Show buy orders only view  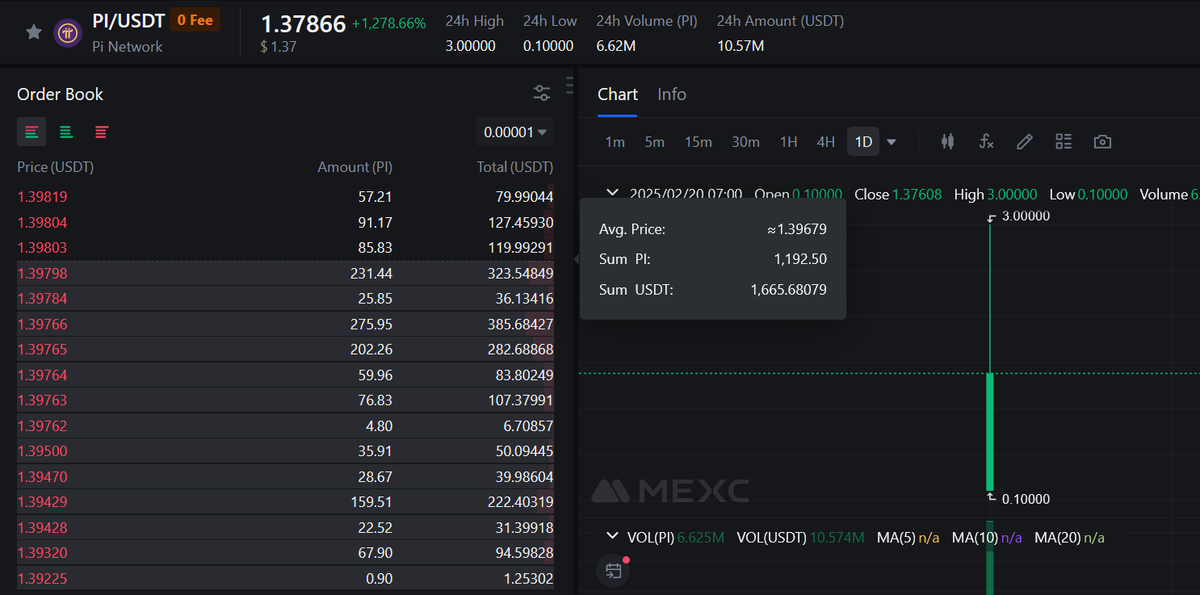66,131
